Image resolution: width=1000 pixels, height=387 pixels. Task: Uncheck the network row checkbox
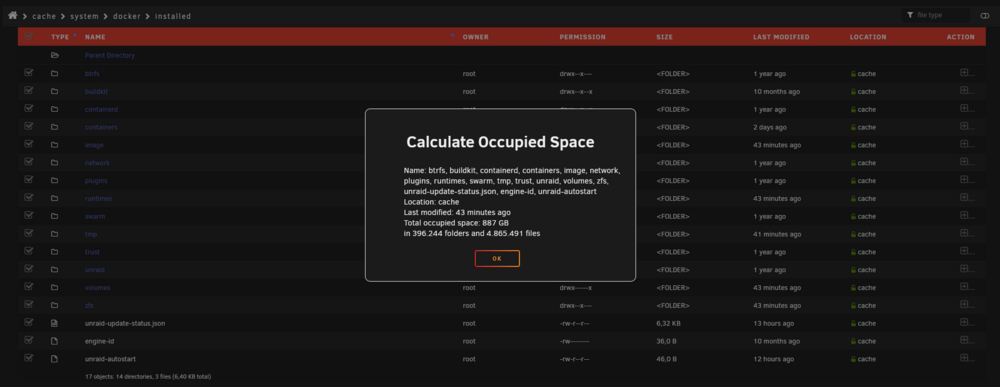29,162
